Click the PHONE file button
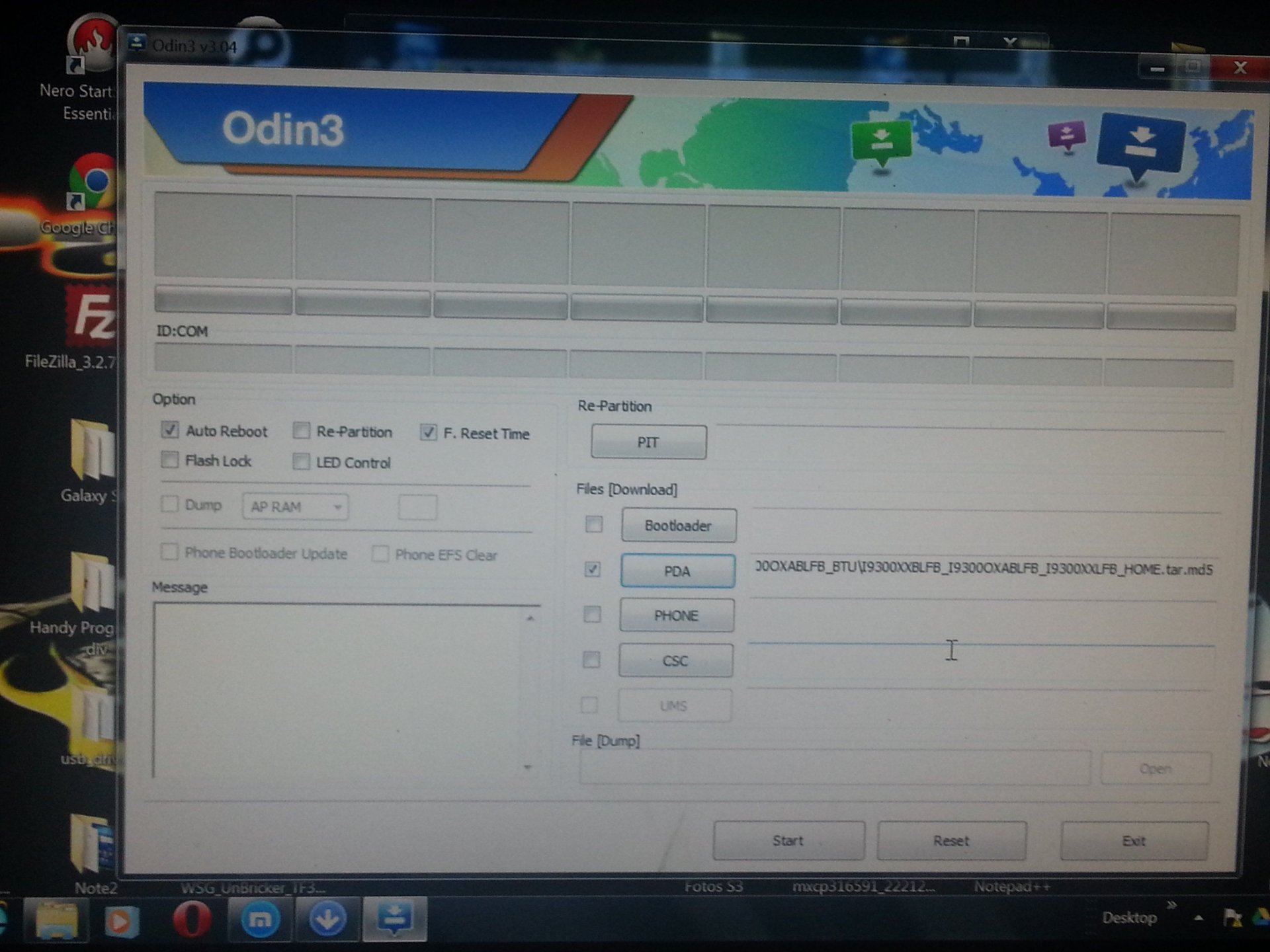 pos(676,615)
